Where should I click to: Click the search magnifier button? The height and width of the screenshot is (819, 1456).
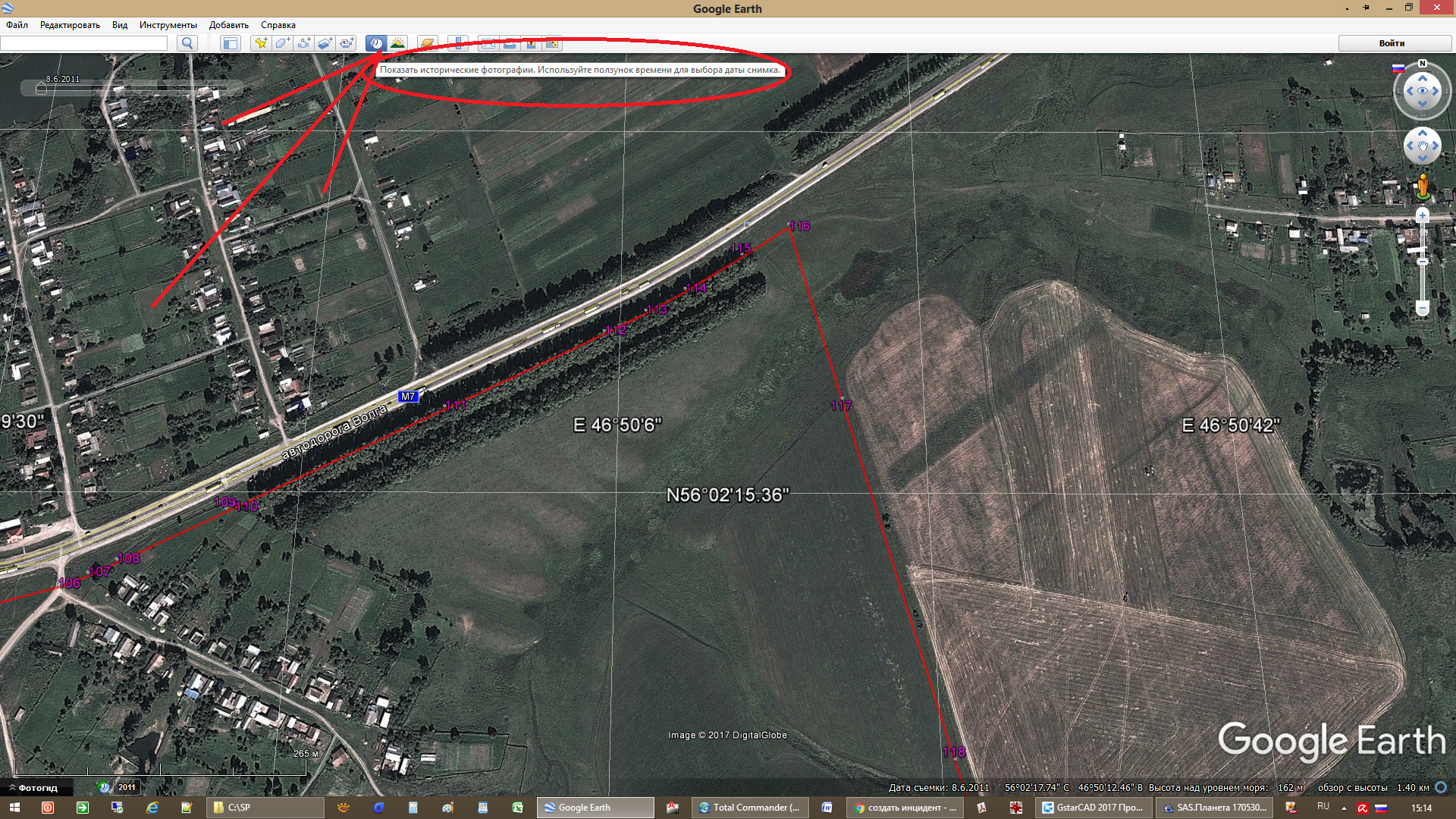187,43
